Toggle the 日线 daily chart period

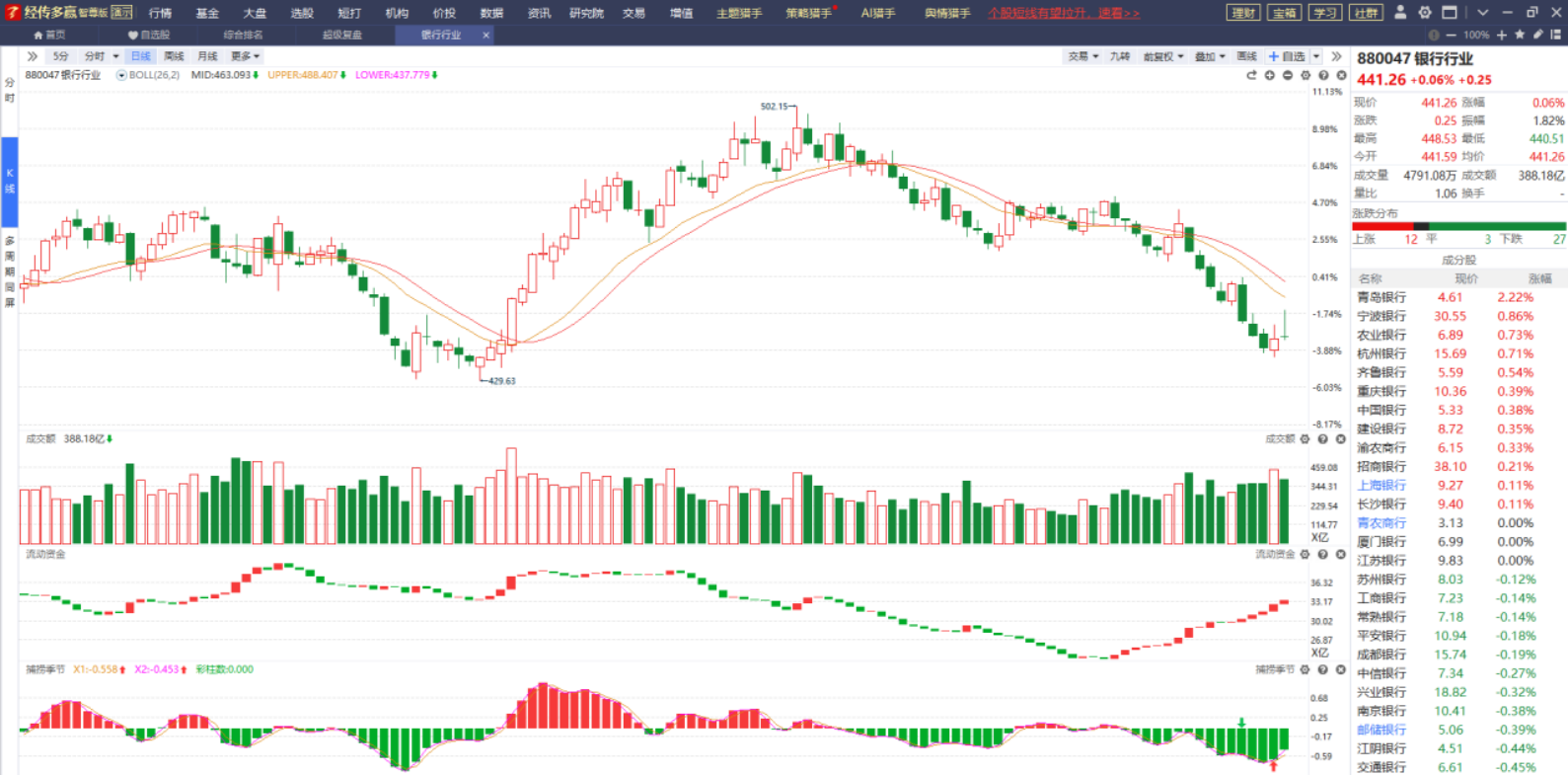tap(141, 56)
